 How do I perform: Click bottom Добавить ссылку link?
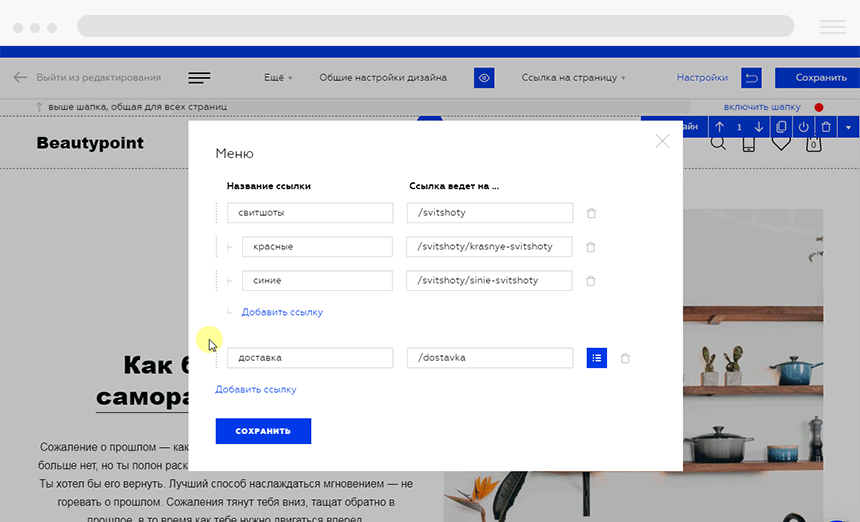click(256, 389)
